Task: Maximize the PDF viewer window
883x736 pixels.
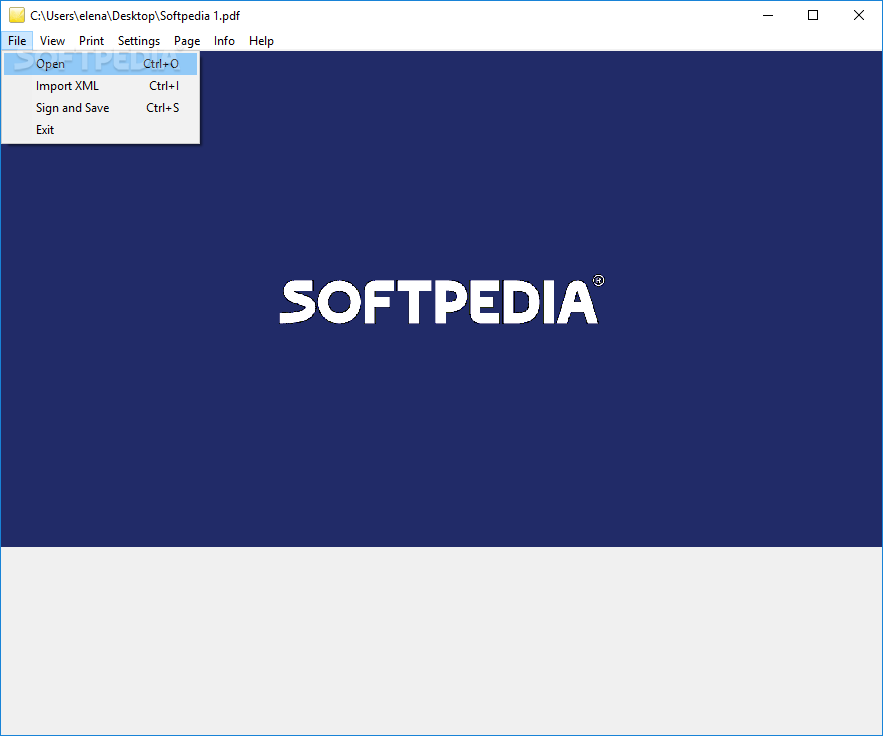Action: (813, 15)
